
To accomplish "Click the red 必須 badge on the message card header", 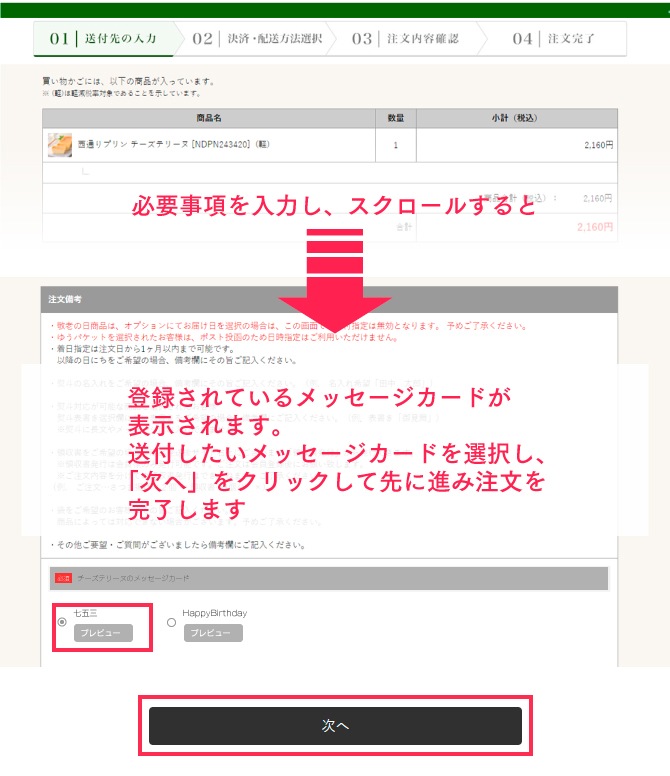I will pos(63,579).
